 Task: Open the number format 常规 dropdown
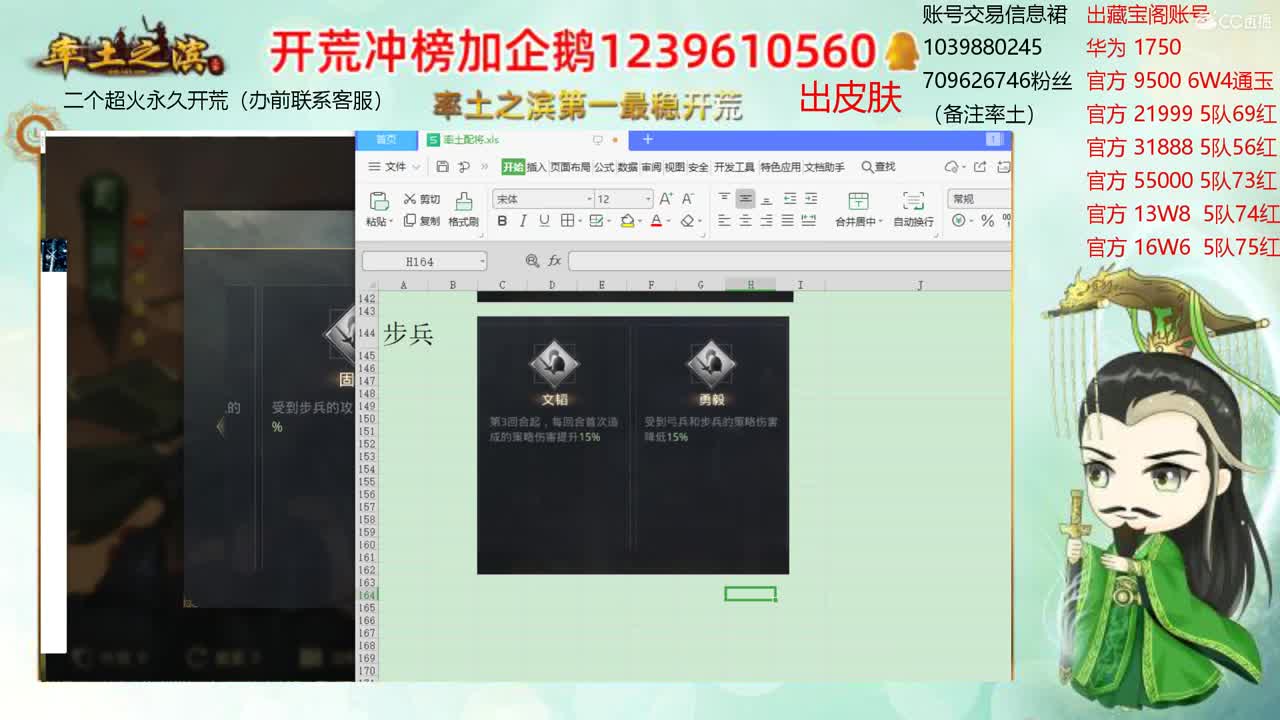(x=981, y=199)
